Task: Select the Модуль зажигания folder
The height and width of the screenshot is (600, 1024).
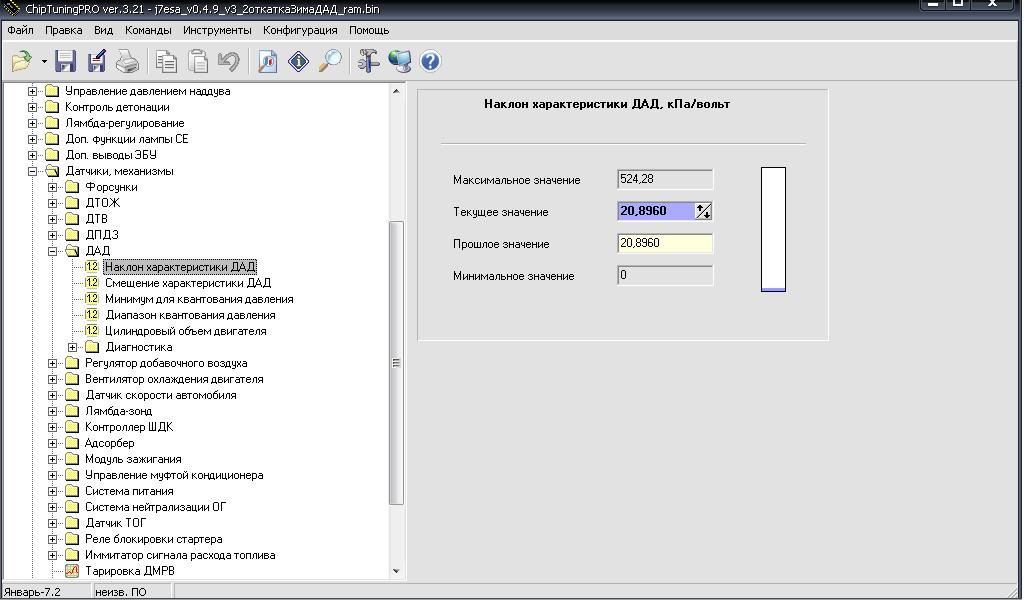Action: pos(133,459)
